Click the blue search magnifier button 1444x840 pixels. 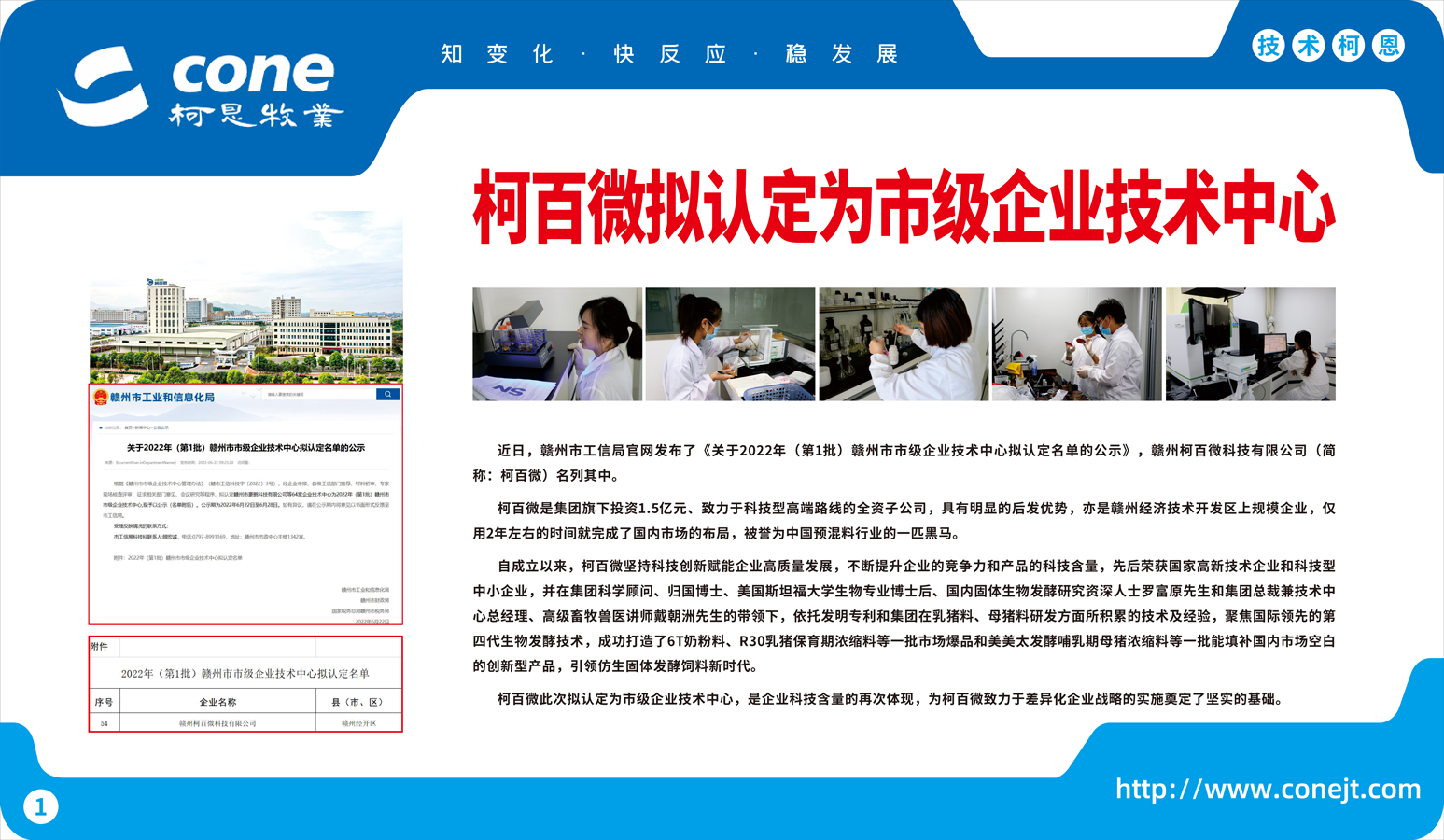click(x=387, y=395)
